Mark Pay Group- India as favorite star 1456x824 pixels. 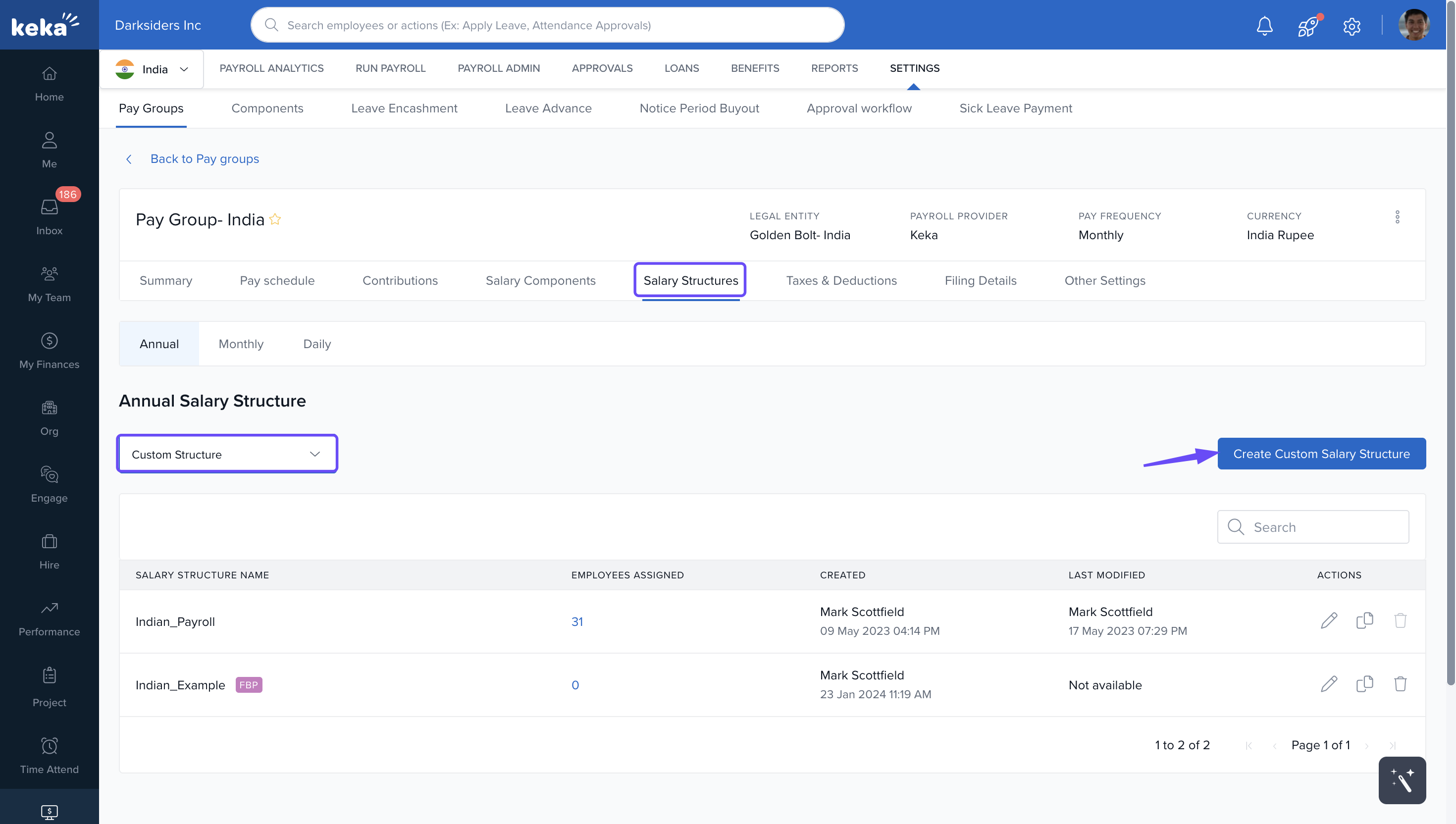(275, 219)
